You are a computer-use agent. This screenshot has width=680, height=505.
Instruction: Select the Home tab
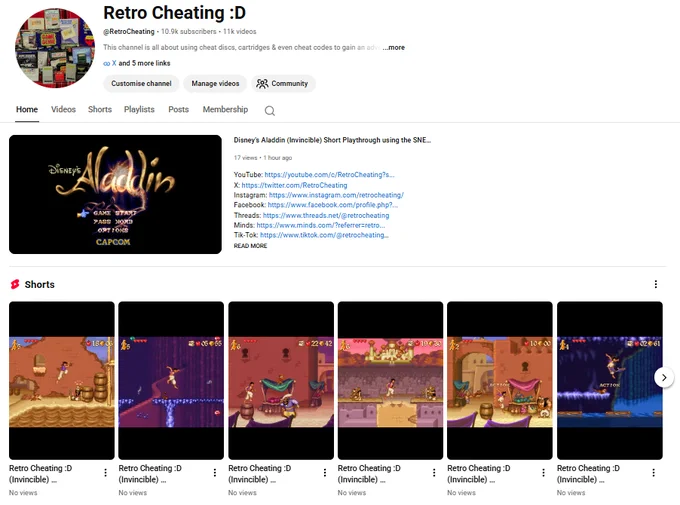[x=27, y=109]
